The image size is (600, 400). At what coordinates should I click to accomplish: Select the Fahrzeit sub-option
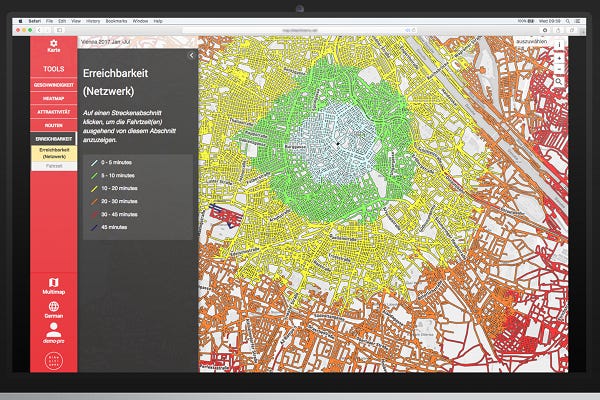click(x=54, y=166)
